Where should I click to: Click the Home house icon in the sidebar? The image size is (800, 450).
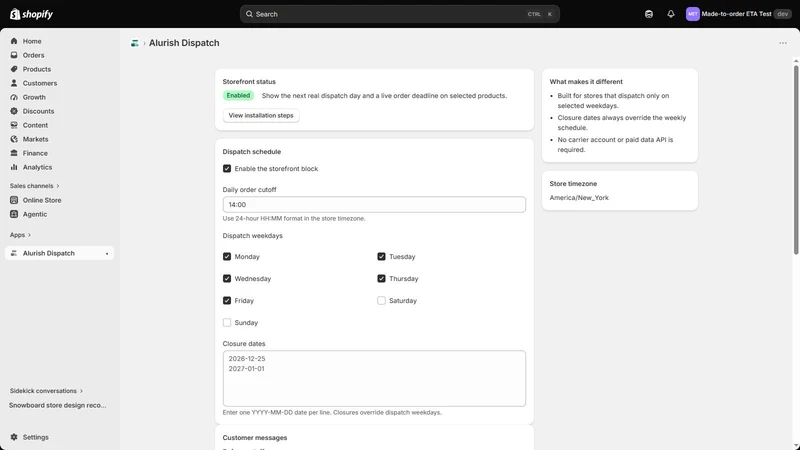click(x=14, y=41)
